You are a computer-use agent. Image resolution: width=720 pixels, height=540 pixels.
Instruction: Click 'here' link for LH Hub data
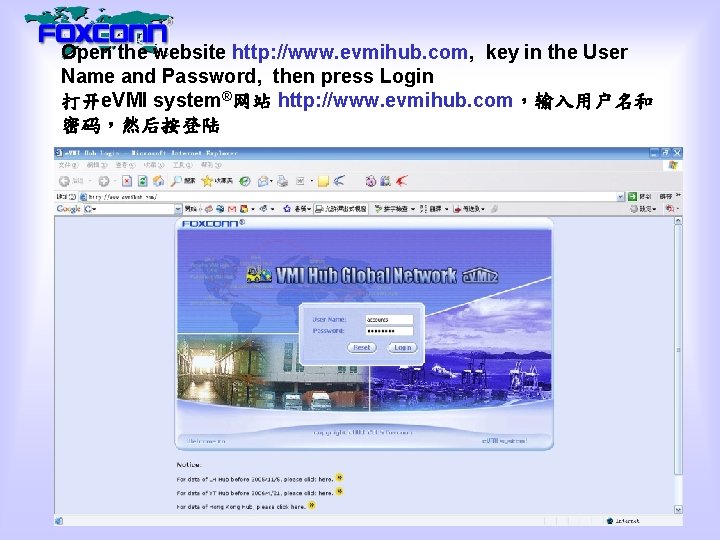click(x=326, y=479)
